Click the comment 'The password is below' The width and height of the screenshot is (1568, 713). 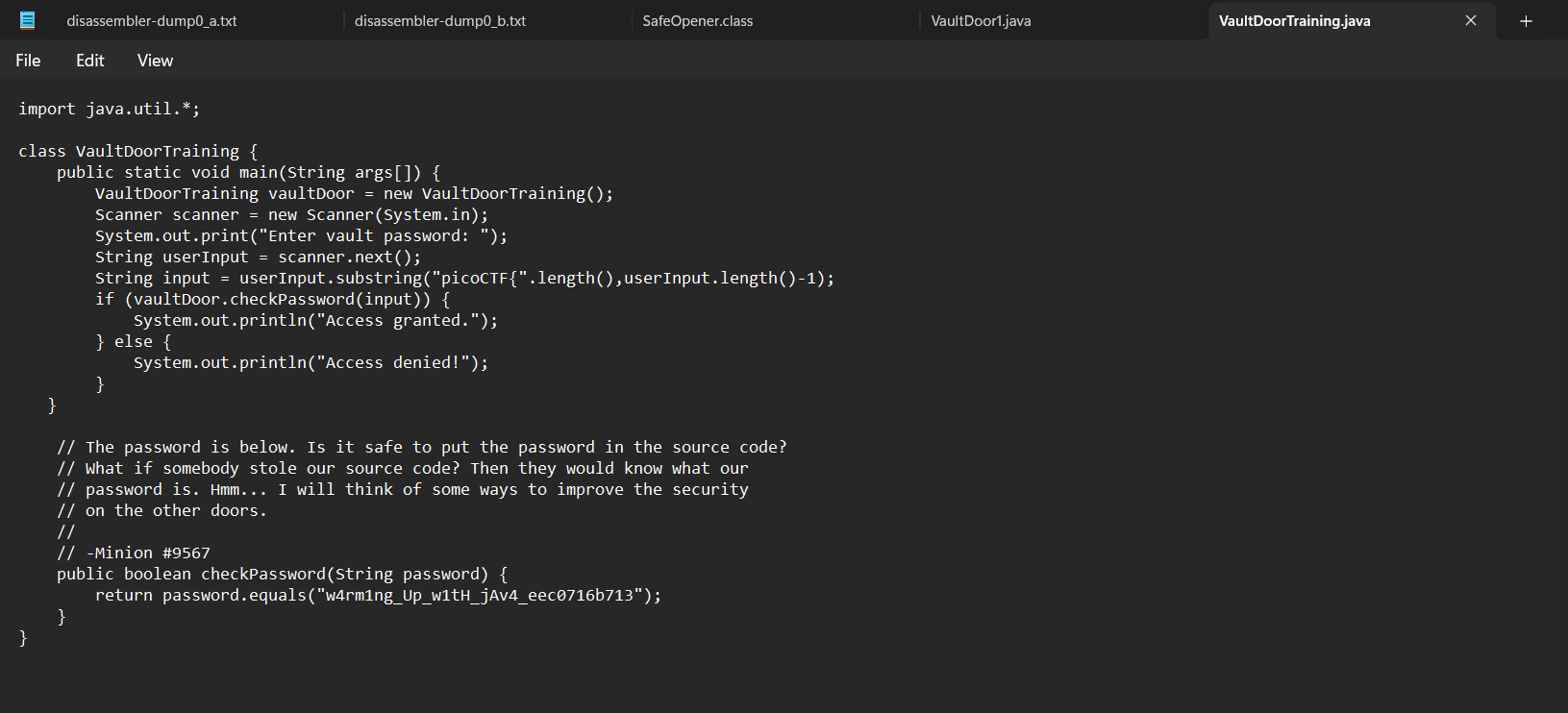coord(421,447)
